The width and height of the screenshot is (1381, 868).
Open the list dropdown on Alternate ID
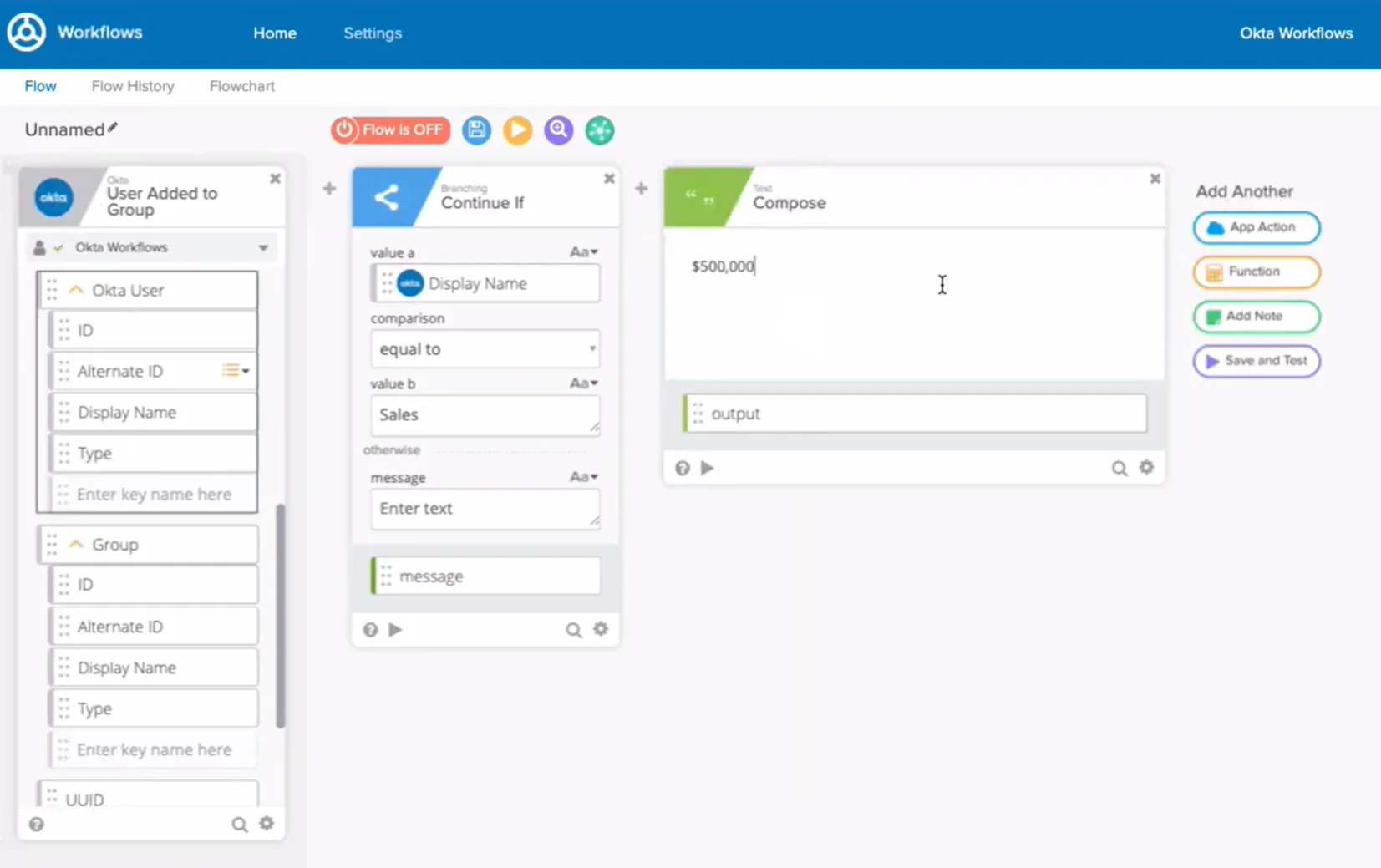[x=236, y=370]
